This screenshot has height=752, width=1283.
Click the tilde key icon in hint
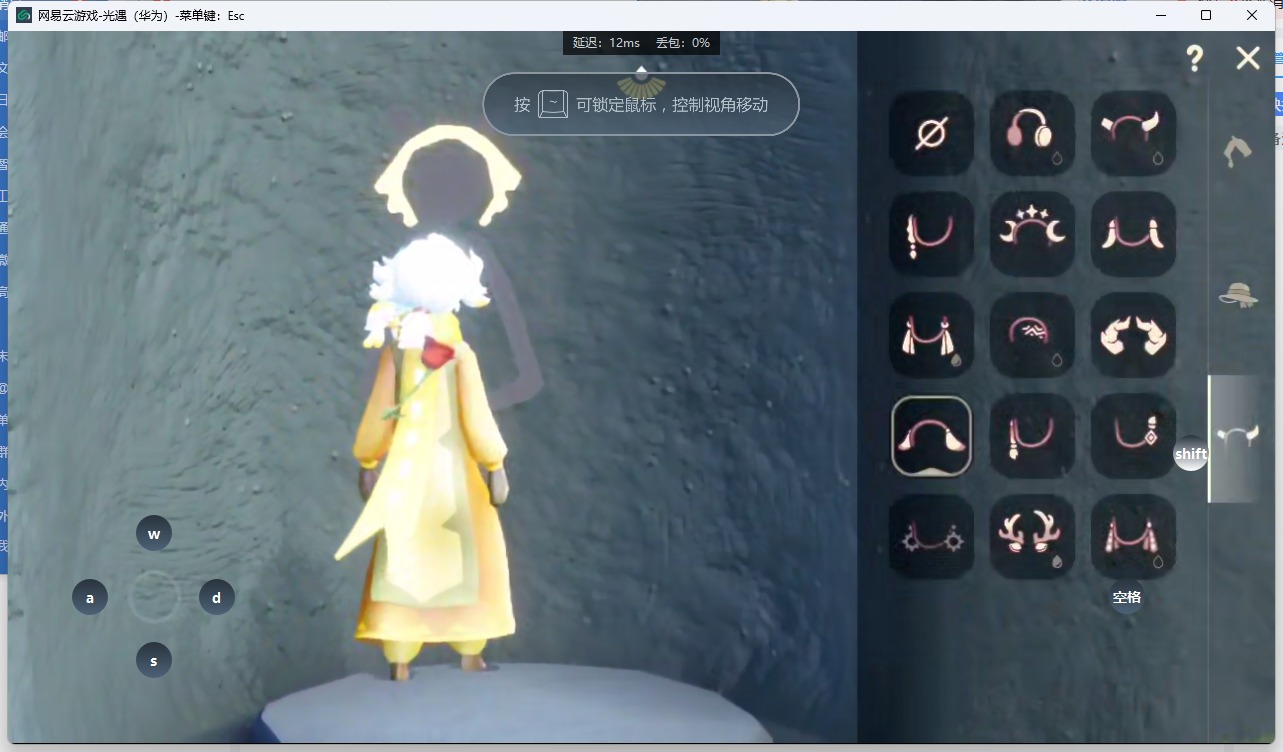point(553,104)
